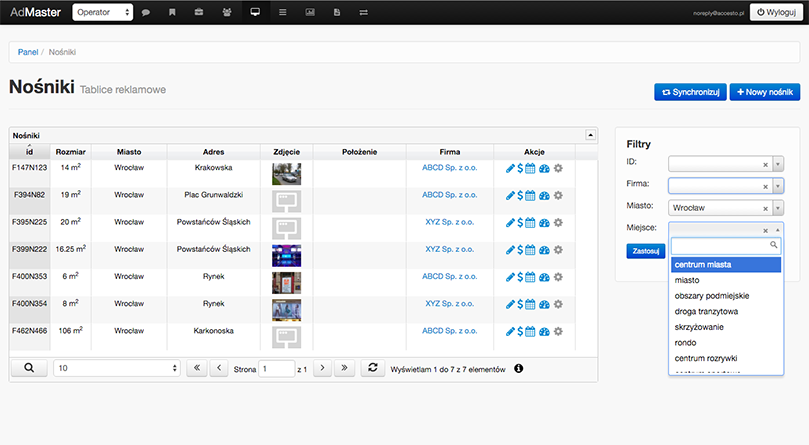Edit carrier F400N354 with pencil icon
Image resolution: width=809 pixels, height=445 pixels.
point(510,305)
